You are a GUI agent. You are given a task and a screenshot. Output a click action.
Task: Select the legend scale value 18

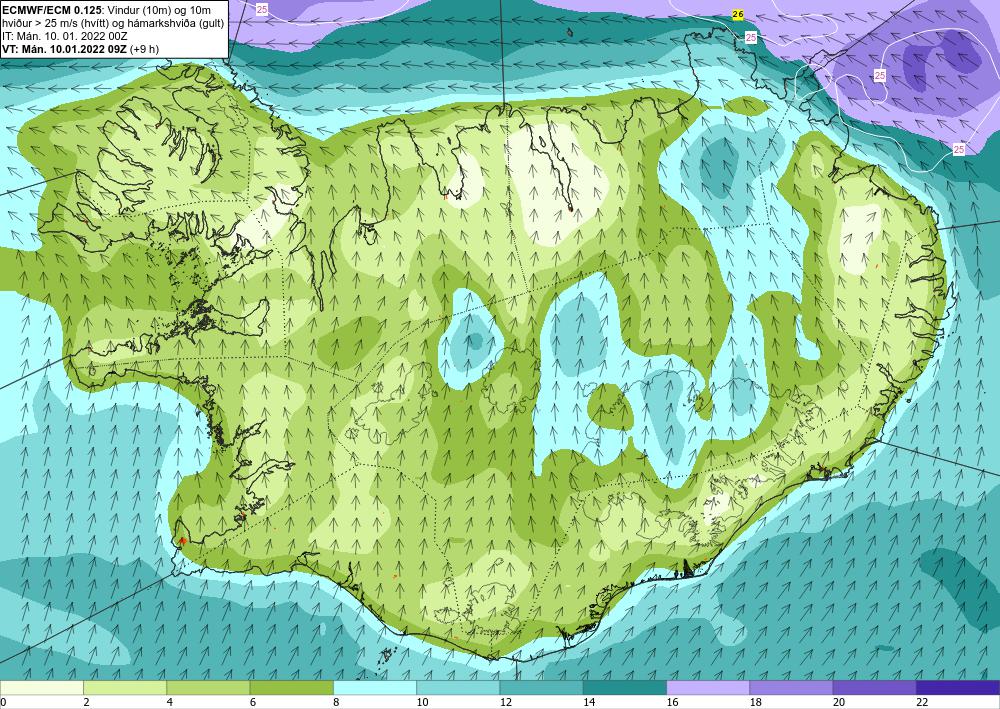(x=756, y=703)
